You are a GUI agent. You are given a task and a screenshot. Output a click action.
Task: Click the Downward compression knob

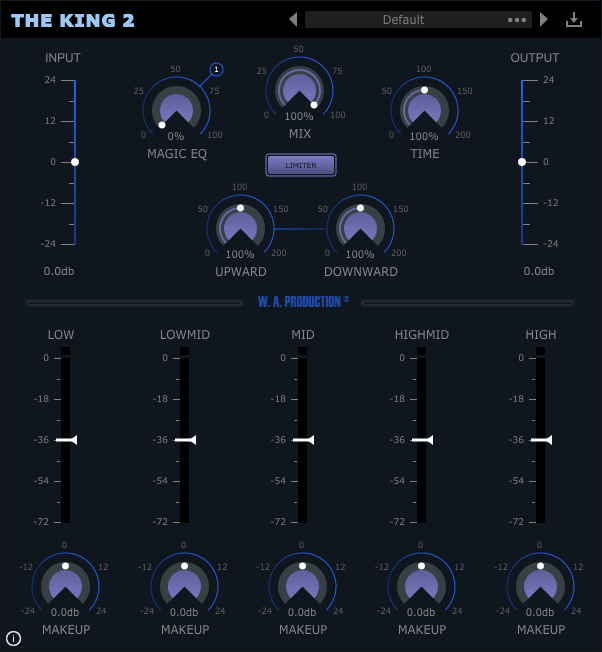point(360,226)
